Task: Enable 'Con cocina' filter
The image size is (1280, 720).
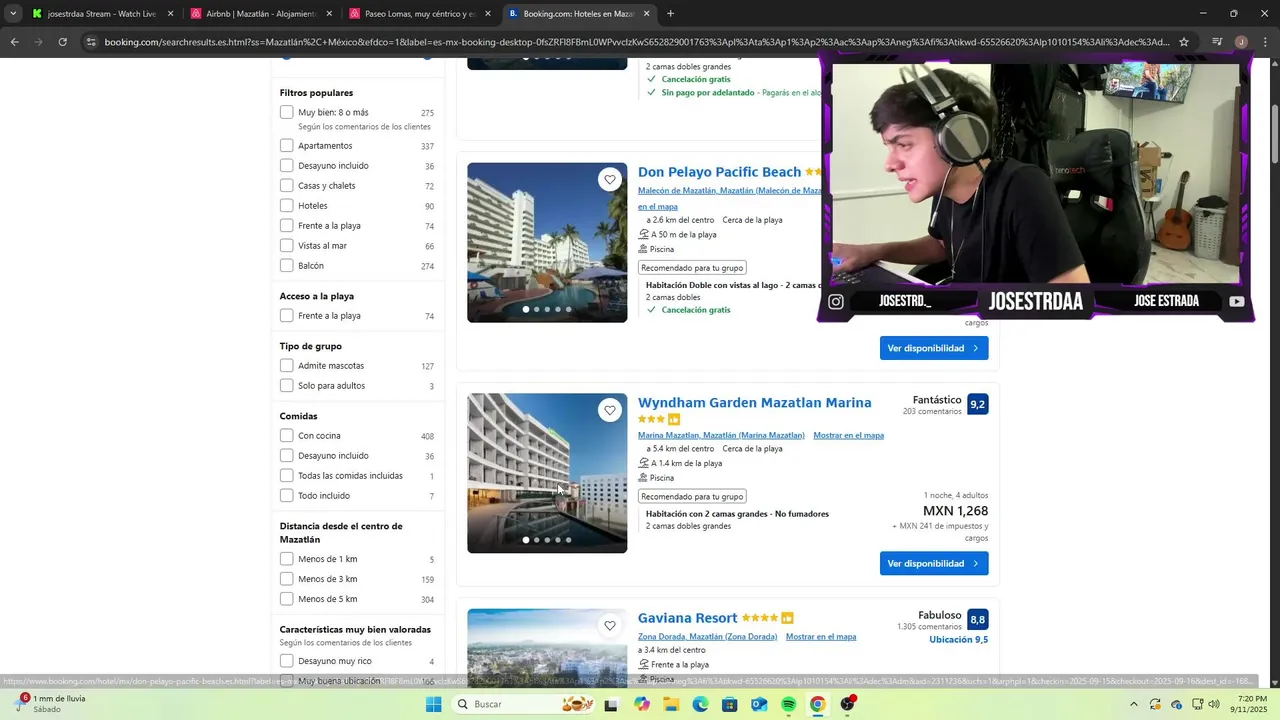Action: coord(287,436)
